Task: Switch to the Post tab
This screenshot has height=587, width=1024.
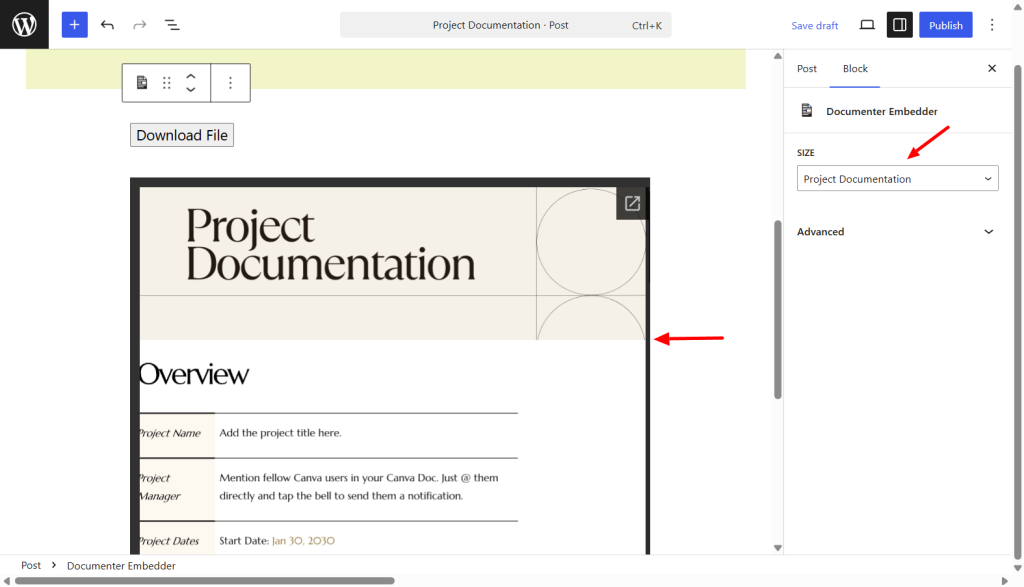Action: coord(806,68)
